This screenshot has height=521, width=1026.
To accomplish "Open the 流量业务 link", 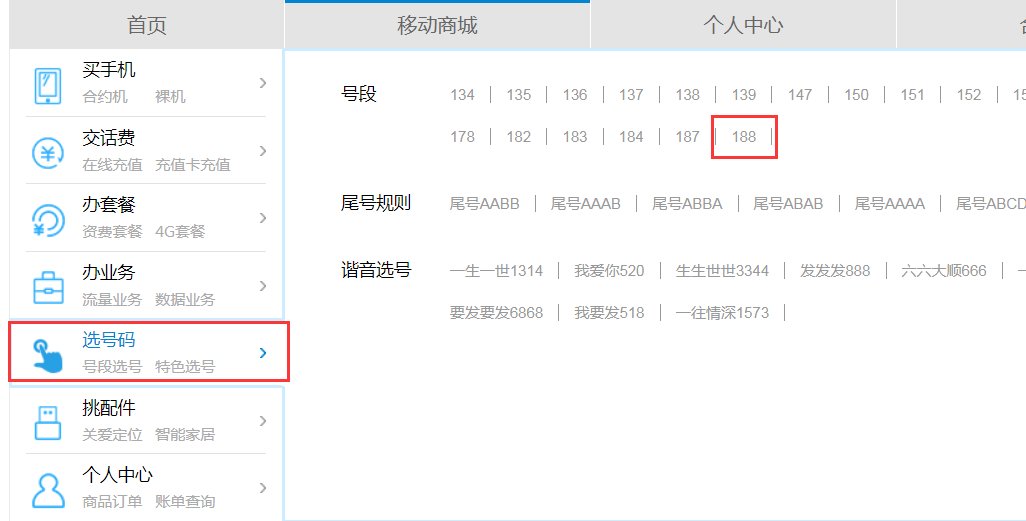I will coord(112,300).
